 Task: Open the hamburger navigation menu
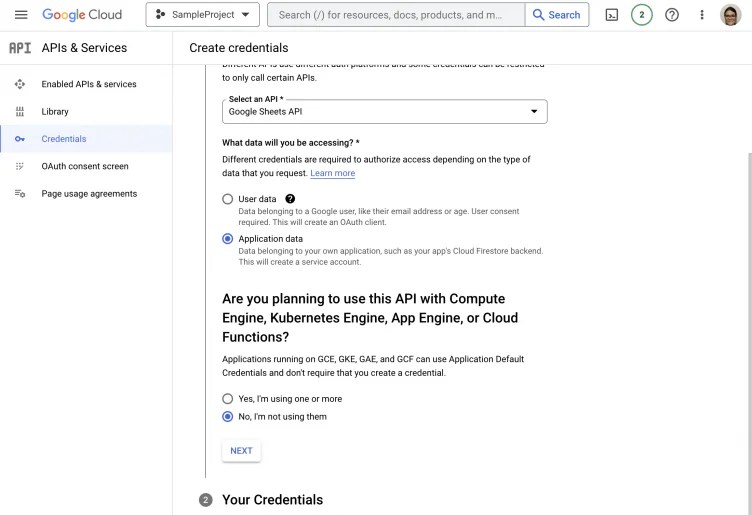(x=21, y=15)
